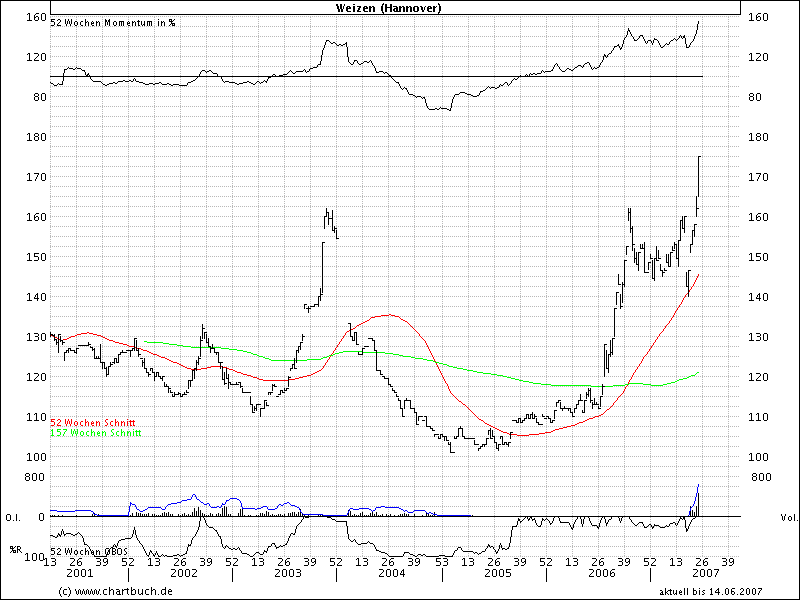Jump to the 2007 year label
800x600 pixels.
coord(705,575)
